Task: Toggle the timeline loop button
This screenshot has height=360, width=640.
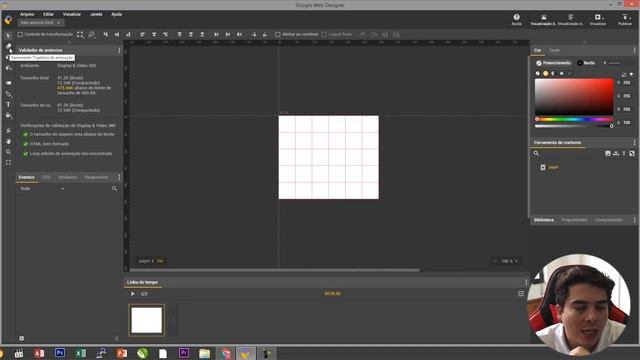Action: click(x=144, y=294)
